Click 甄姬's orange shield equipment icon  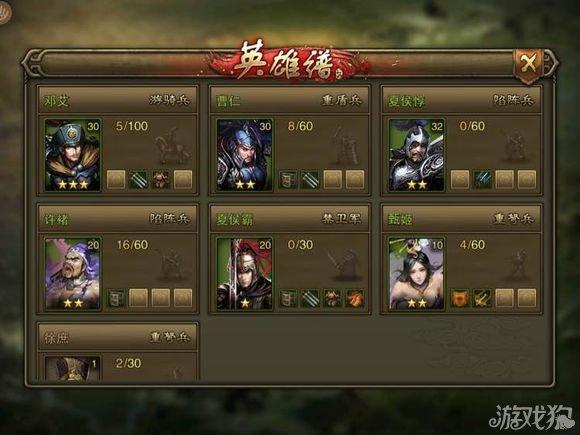[x=460, y=298]
